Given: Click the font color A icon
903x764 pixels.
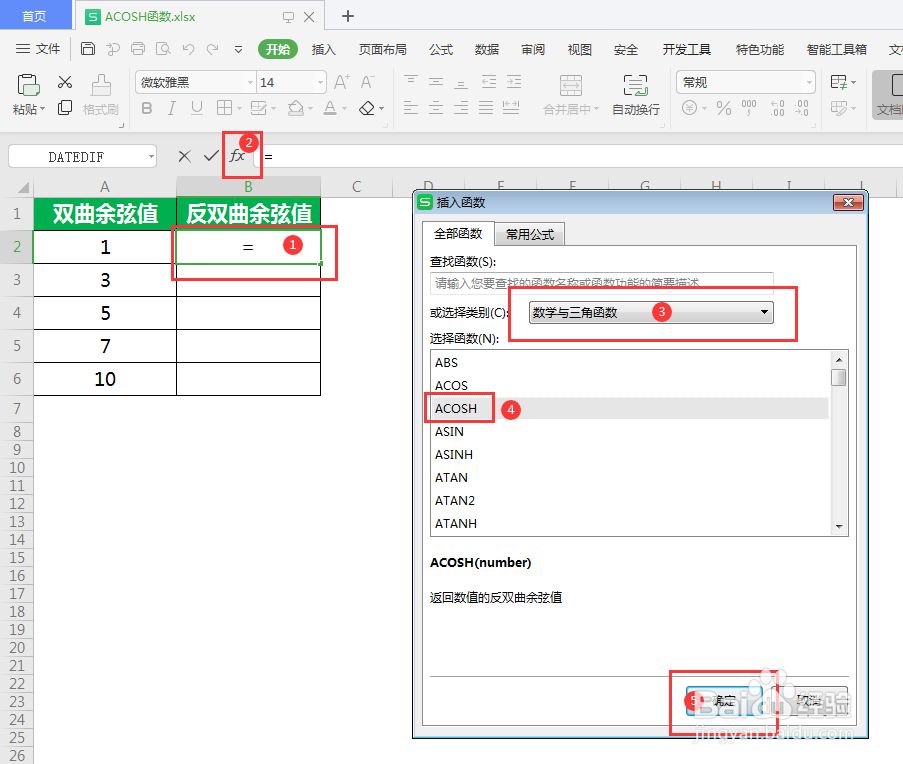Looking at the screenshot, I should [x=330, y=108].
